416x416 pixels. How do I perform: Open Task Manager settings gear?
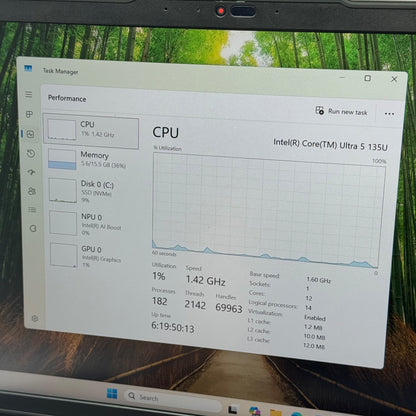(x=35, y=318)
